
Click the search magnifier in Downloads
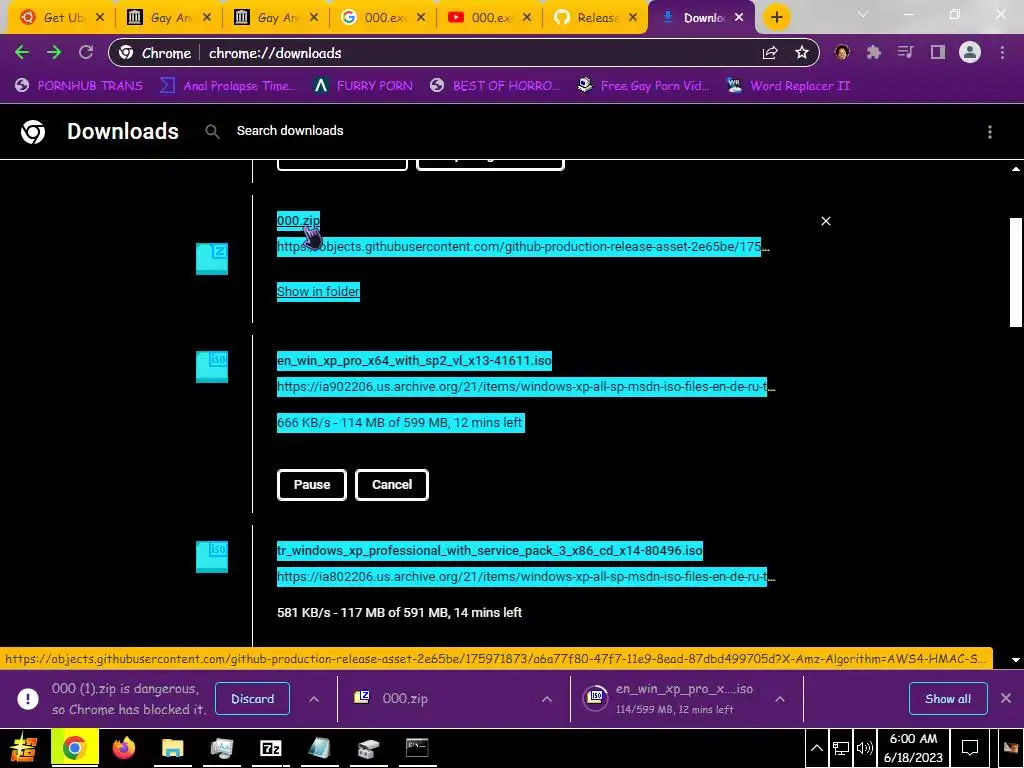pos(212,131)
